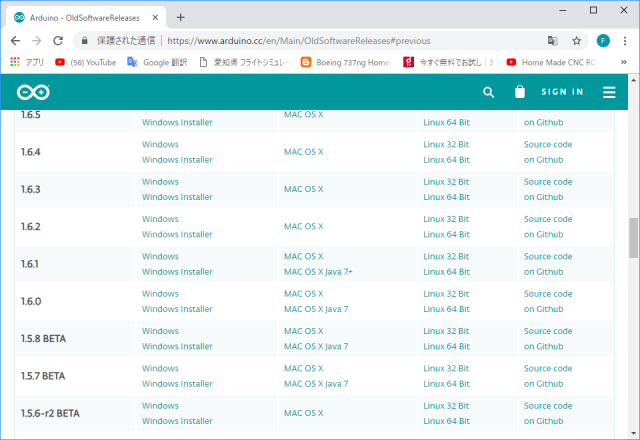Viewport: 640px width, 440px height.
Task: Open the Boeing 737ng Home bookmark
Action: point(346,62)
